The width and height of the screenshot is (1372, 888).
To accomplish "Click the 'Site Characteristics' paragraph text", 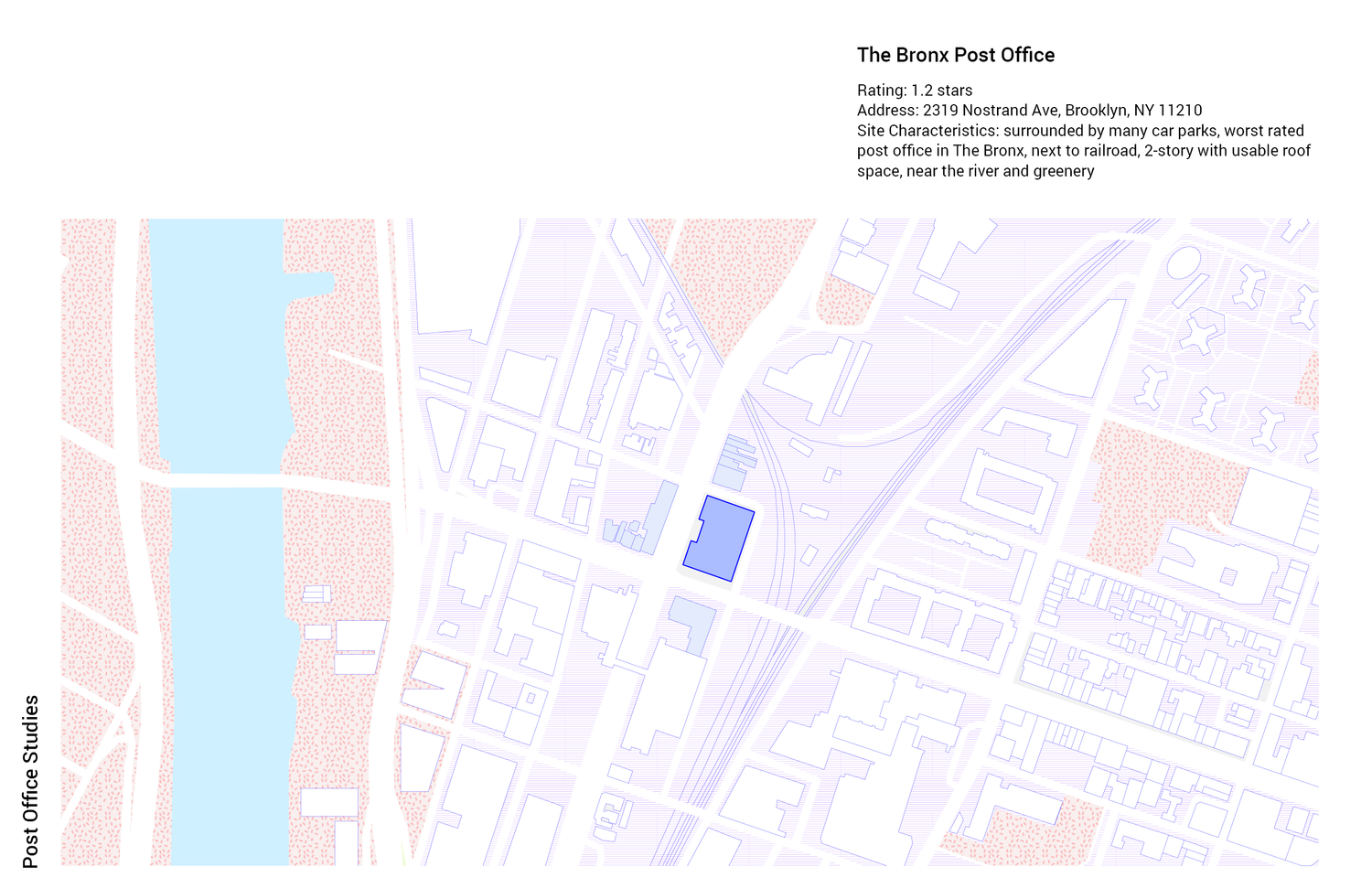I will click(1084, 151).
